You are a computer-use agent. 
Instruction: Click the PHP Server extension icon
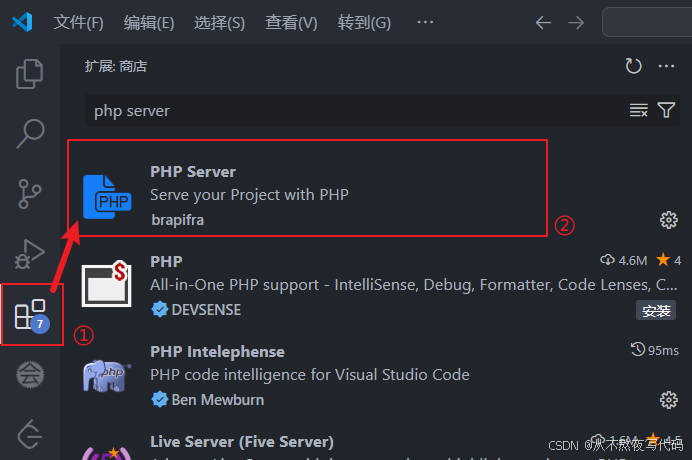107,197
